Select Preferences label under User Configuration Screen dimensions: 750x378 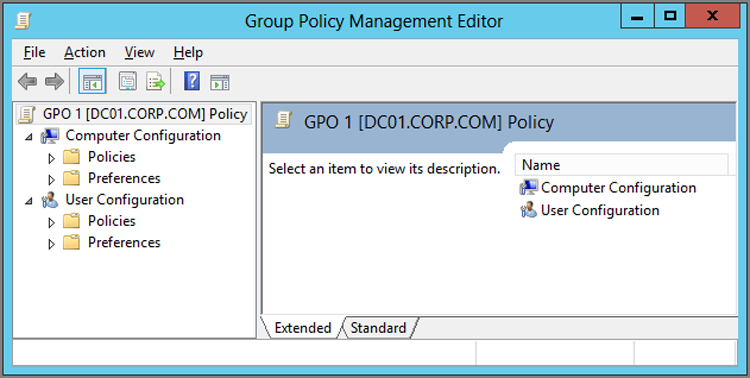click(x=124, y=242)
